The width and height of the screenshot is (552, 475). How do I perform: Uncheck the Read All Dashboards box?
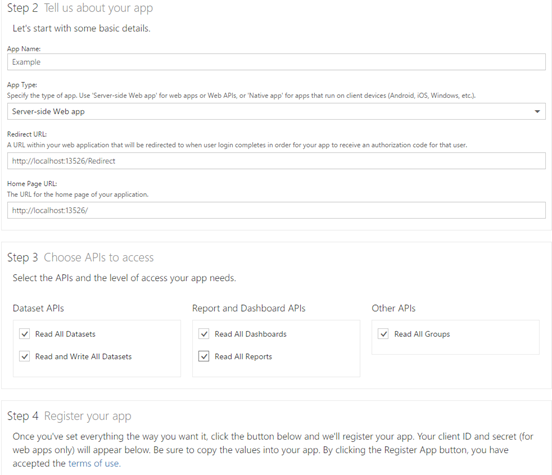click(x=204, y=334)
